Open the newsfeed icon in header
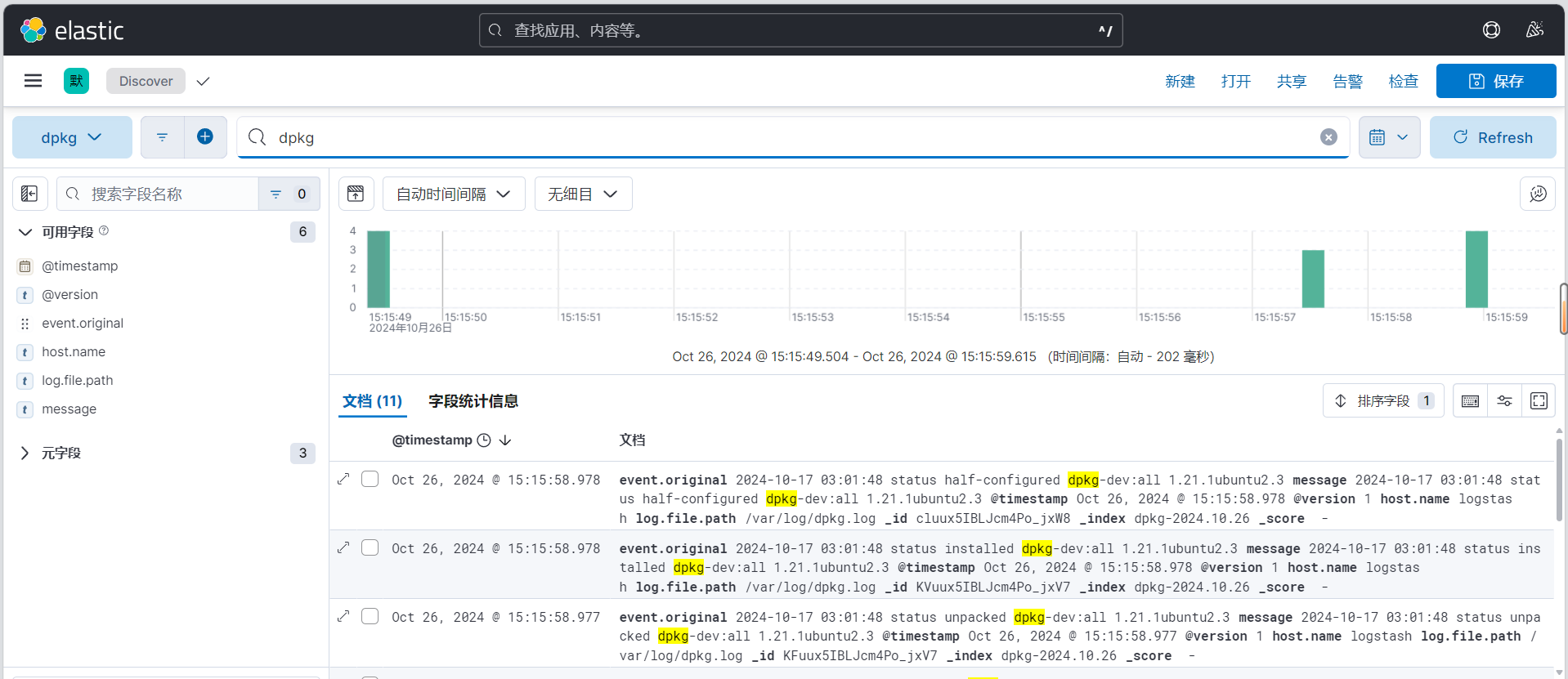 1534,30
